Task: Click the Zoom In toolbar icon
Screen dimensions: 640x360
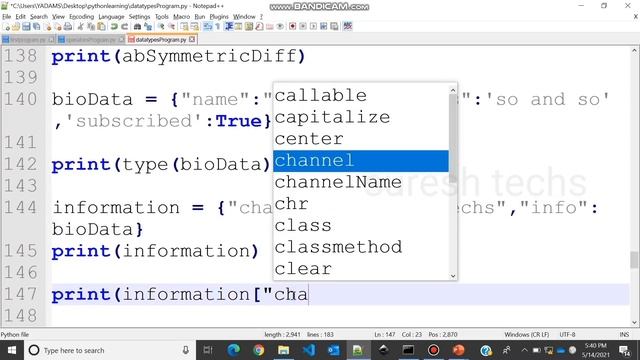Action: coord(162,27)
